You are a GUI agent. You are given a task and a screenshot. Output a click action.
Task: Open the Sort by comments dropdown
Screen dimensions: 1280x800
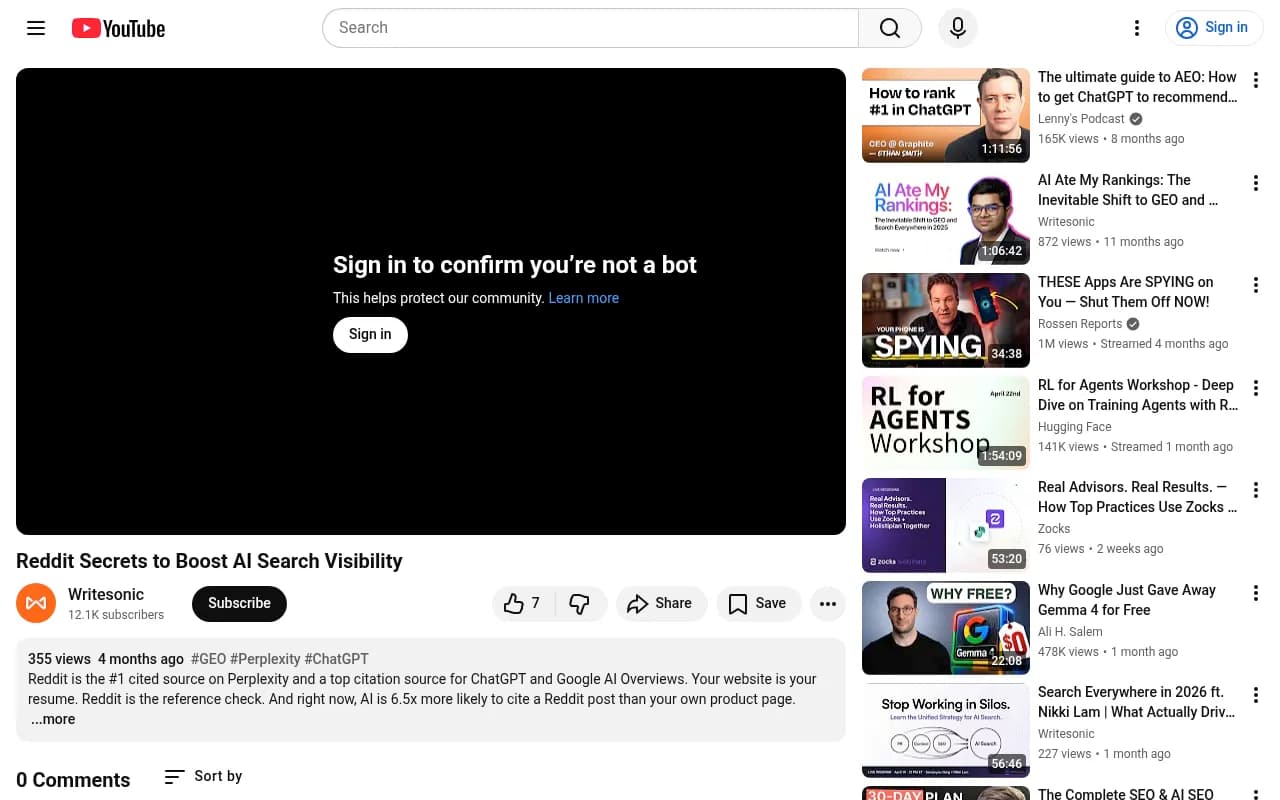[x=203, y=776]
